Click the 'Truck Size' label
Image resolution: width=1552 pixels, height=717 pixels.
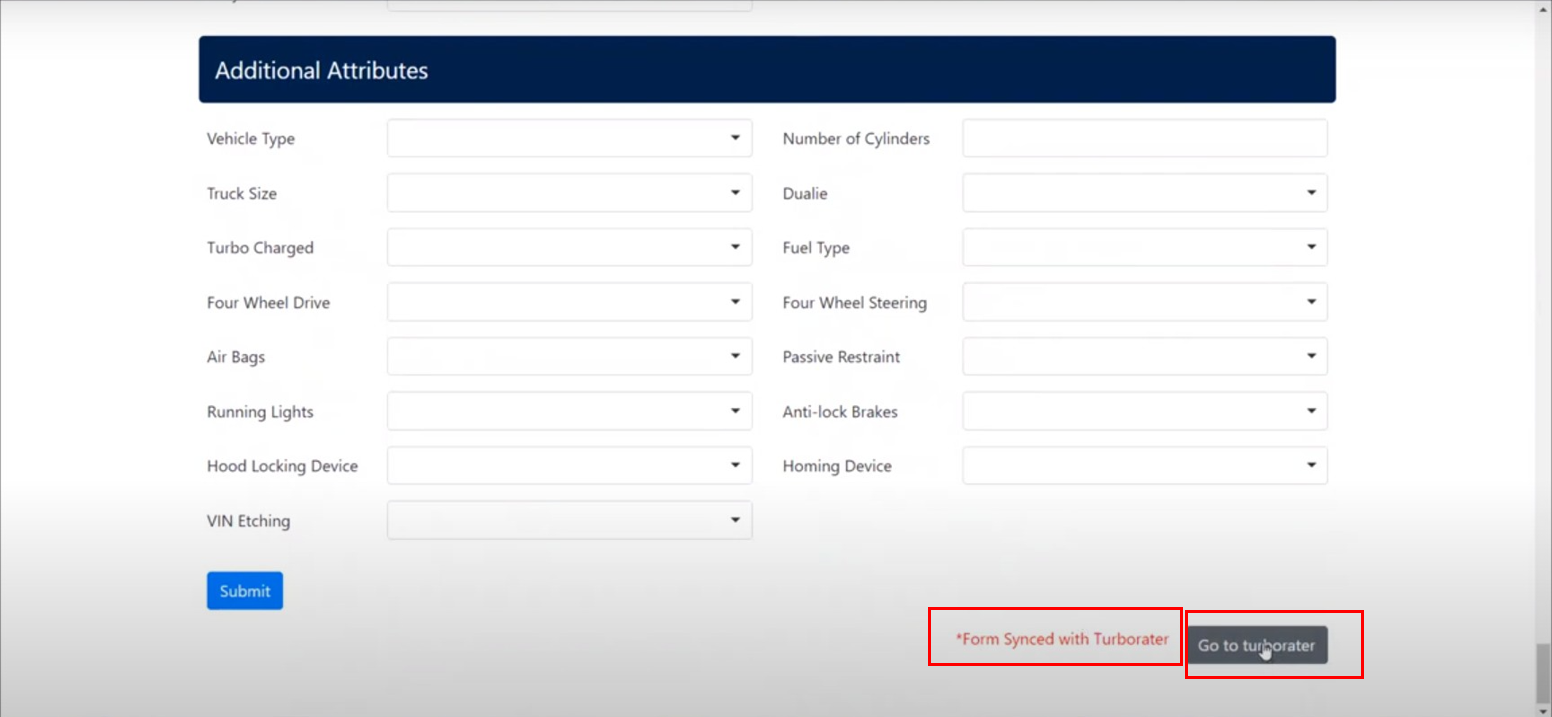point(242,194)
